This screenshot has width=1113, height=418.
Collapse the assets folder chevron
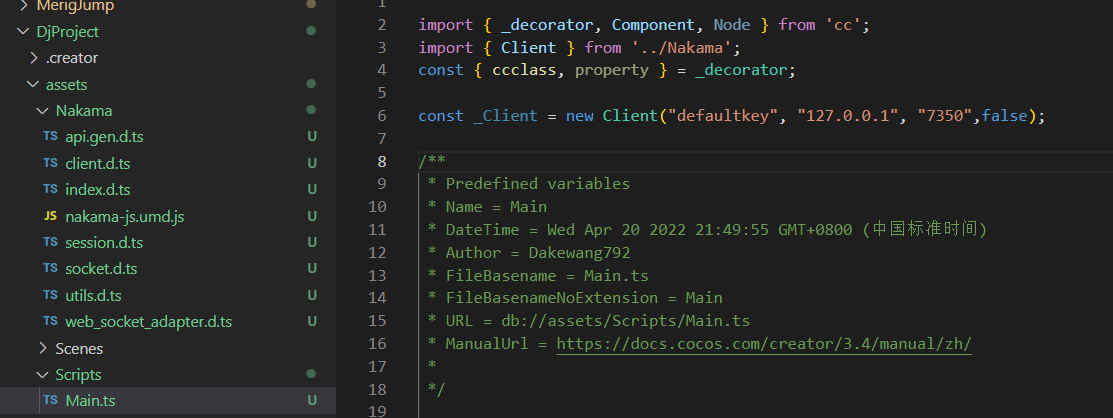pyautogui.click(x=34, y=85)
